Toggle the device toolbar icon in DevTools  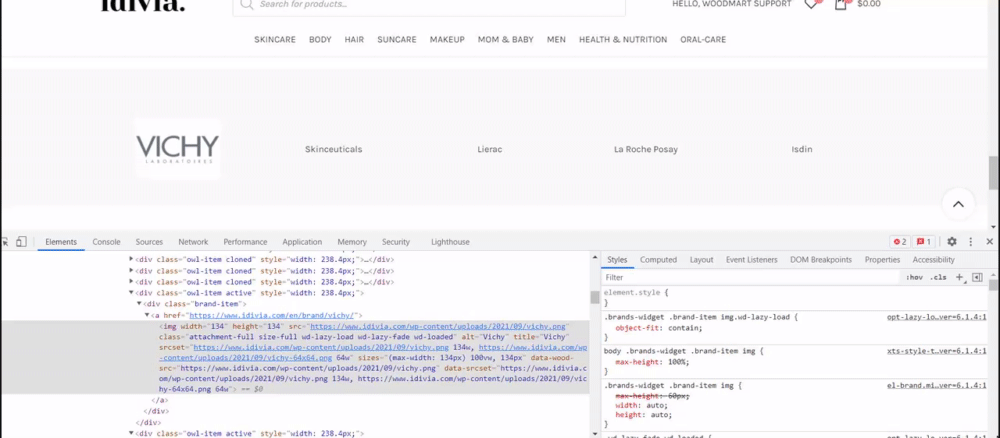point(21,242)
